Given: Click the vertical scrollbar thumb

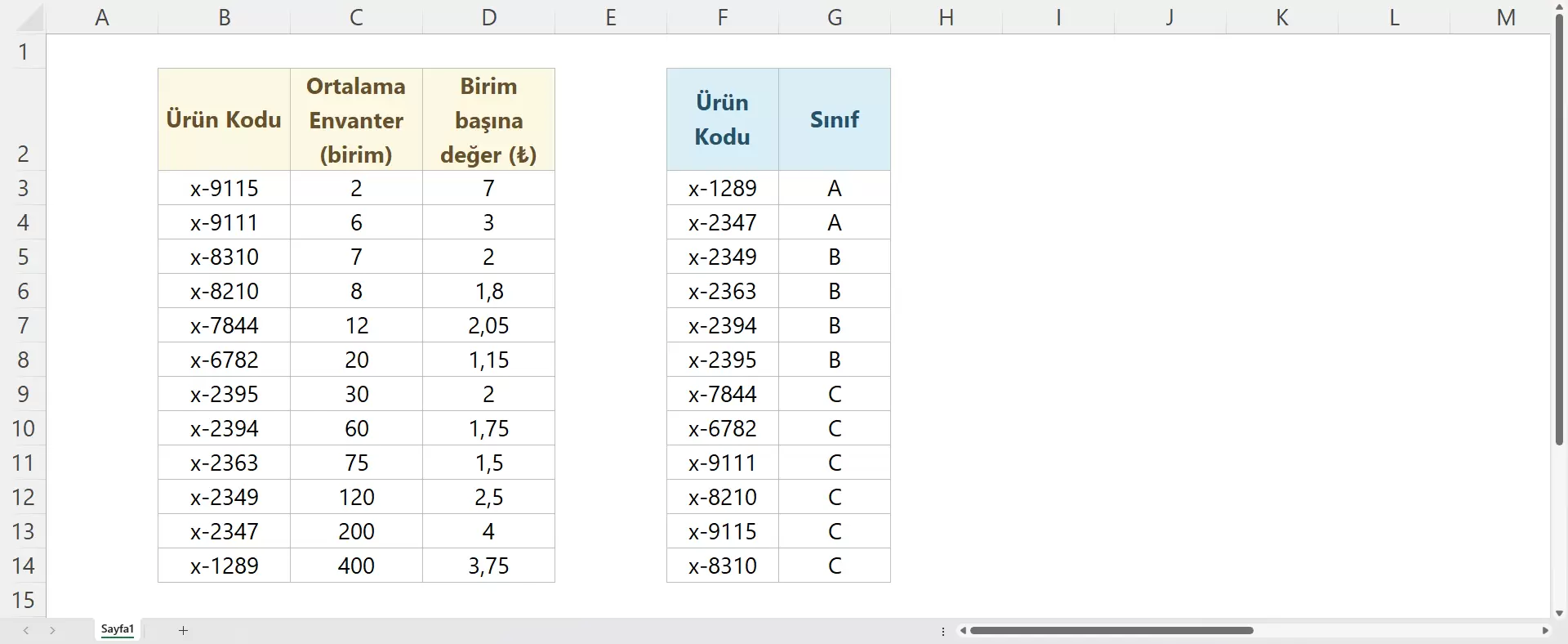Looking at the screenshot, I should (x=1559, y=230).
